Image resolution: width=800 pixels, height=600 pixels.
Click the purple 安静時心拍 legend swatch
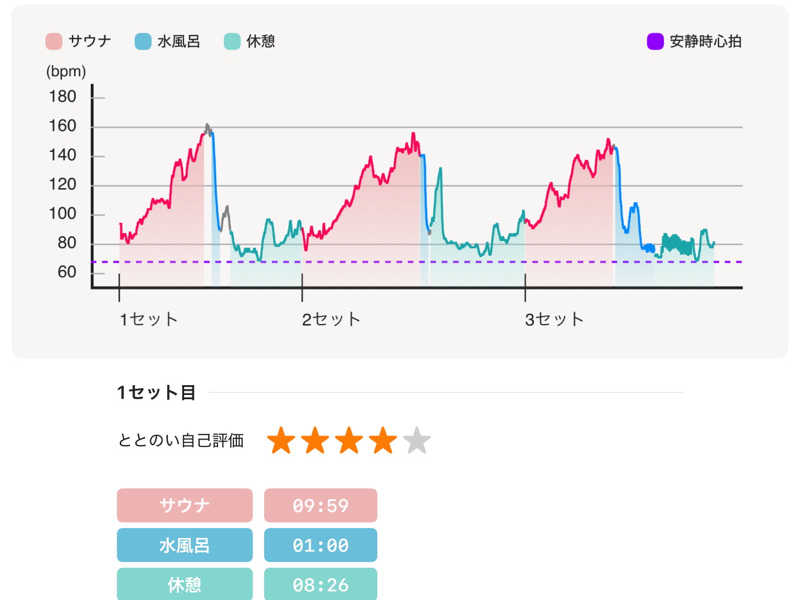tap(655, 41)
